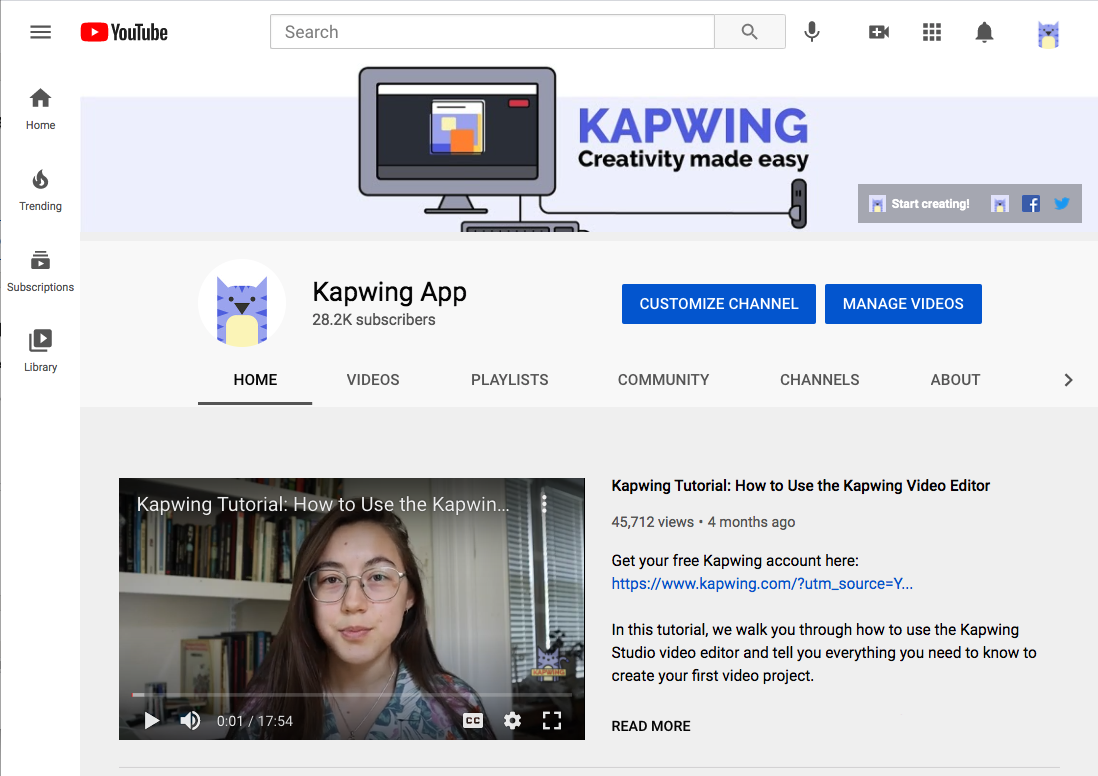This screenshot has width=1098, height=776.
Task: Click the video progress bar
Action: click(x=350, y=694)
